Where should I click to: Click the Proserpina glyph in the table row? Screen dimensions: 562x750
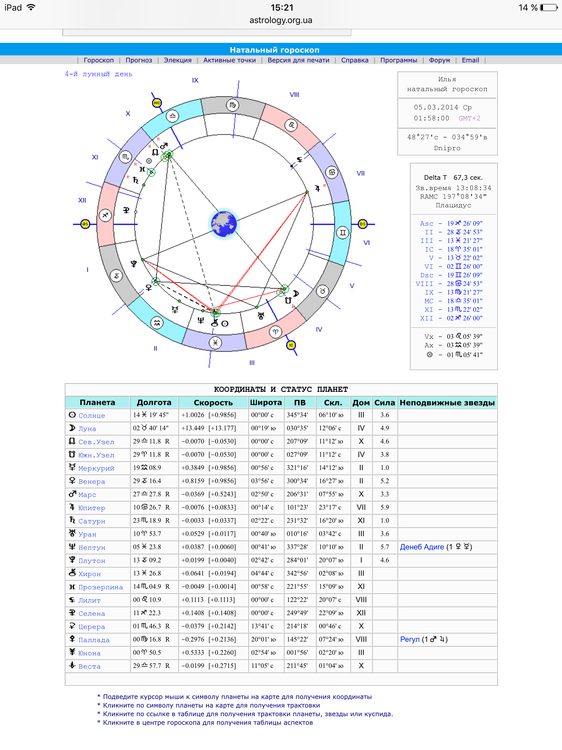[x=72, y=586]
